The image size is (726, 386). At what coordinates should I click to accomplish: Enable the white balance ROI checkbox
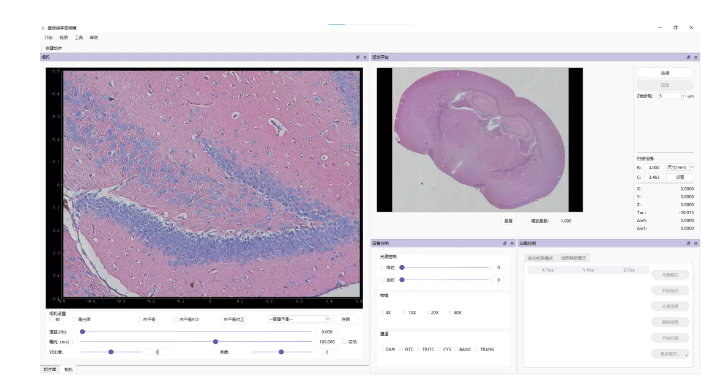click(175, 319)
